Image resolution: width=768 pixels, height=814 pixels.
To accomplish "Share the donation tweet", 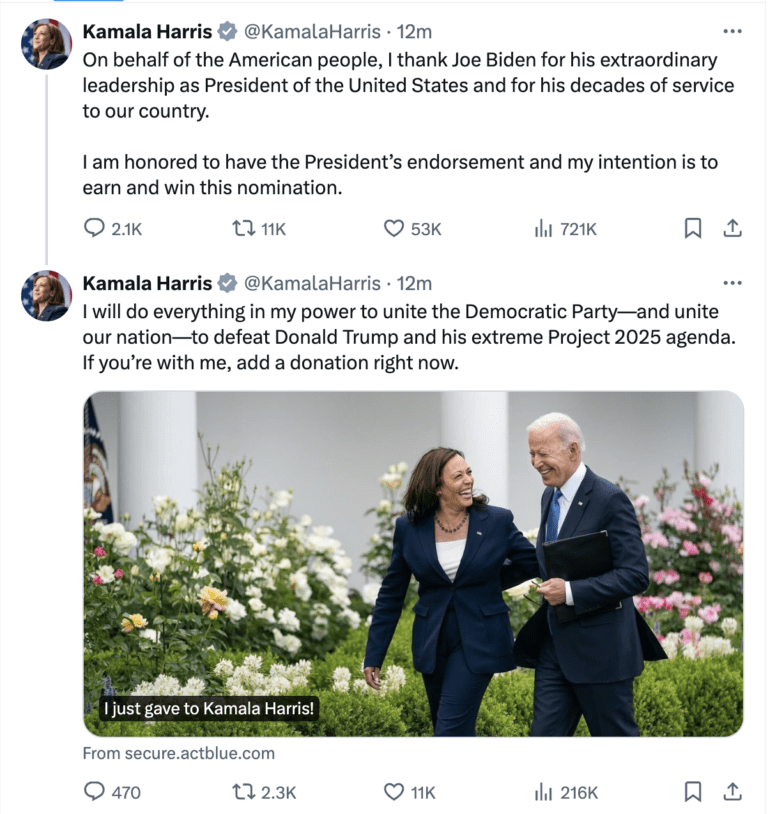I will (x=733, y=792).
